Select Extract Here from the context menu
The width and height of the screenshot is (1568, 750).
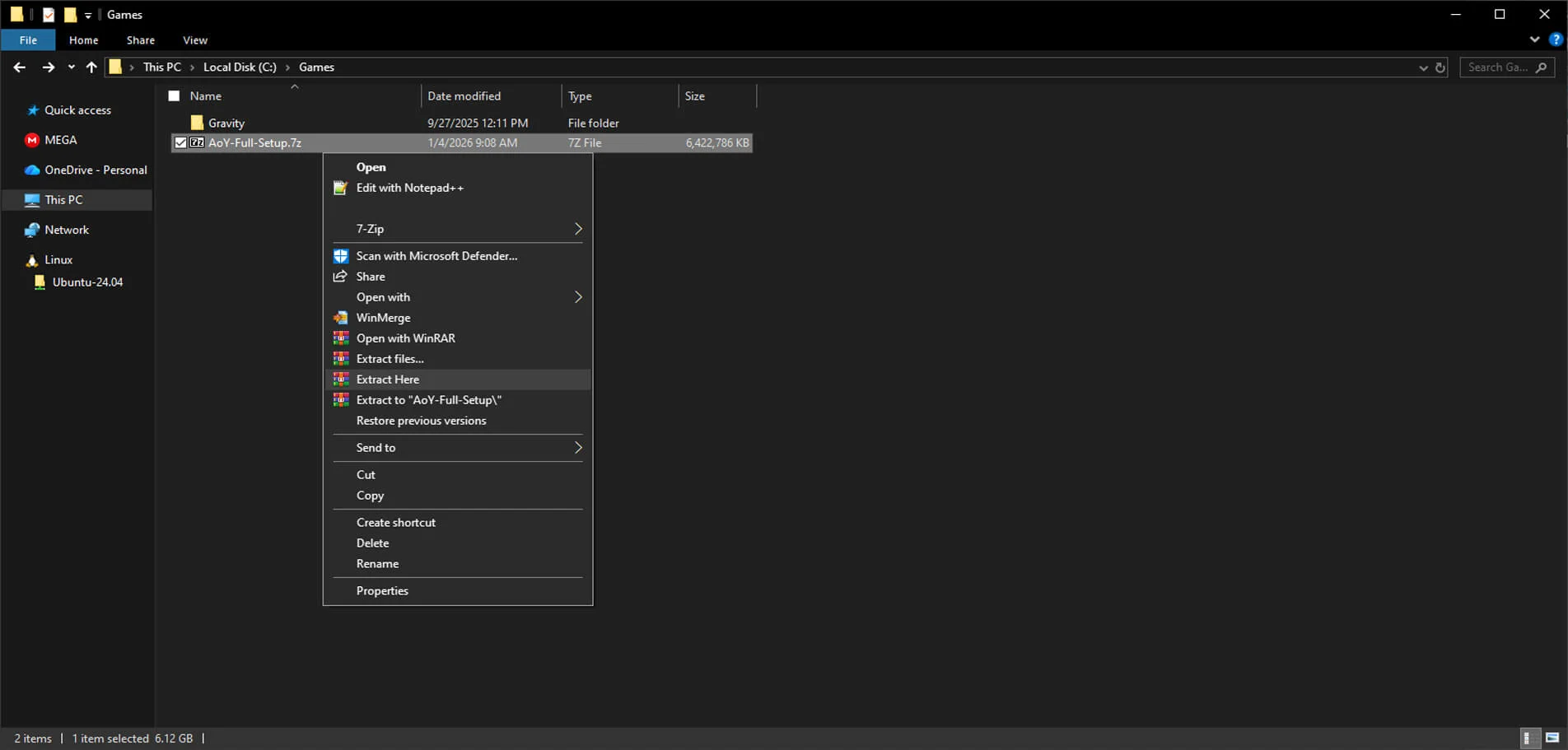[387, 379]
